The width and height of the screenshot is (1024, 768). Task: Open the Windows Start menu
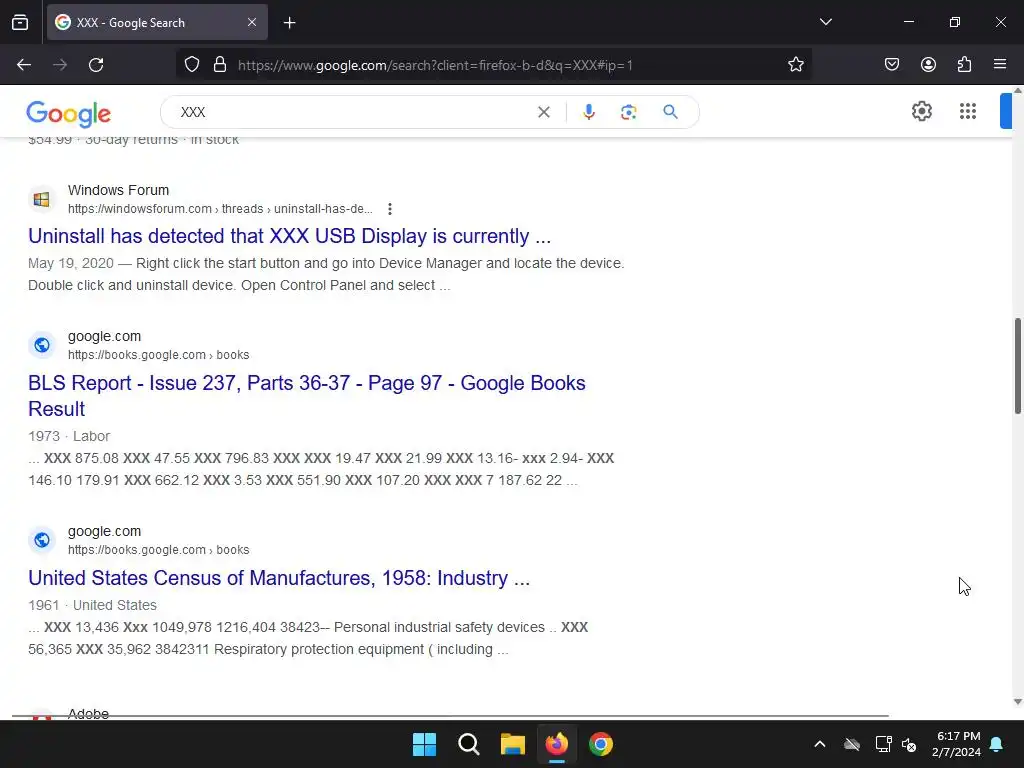point(424,744)
